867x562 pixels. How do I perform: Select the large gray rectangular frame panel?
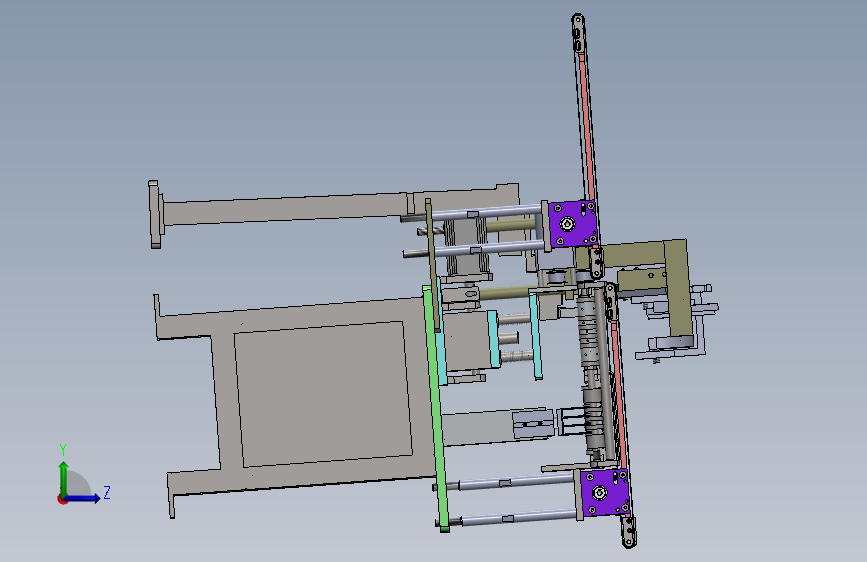coord(321,396)
